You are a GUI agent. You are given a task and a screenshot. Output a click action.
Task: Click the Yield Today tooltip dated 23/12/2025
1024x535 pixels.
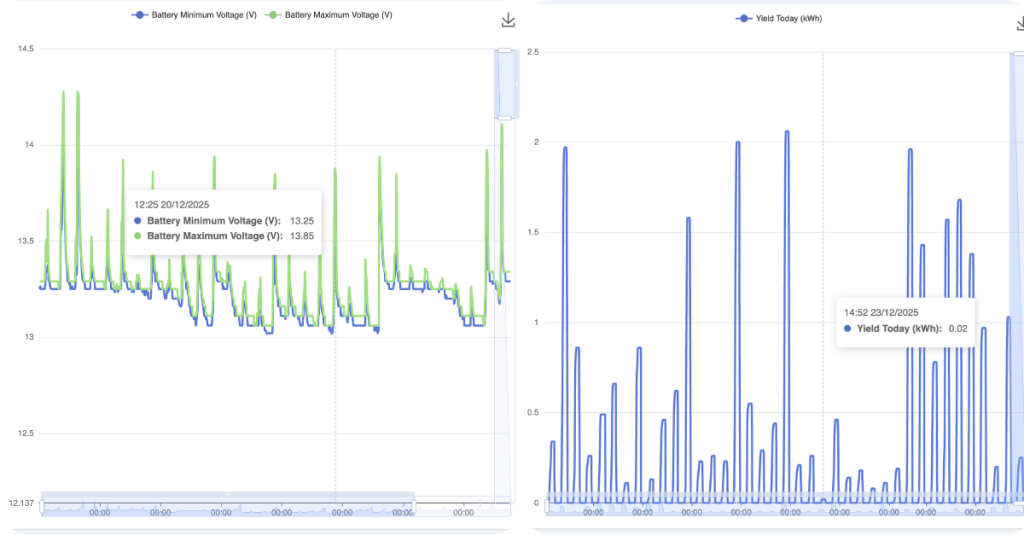tap(905, 320)
